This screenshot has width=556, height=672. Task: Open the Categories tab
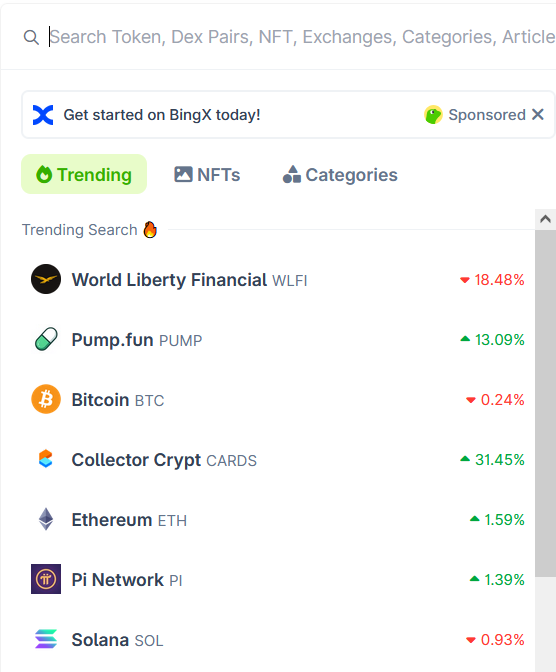tap(340, 174)
